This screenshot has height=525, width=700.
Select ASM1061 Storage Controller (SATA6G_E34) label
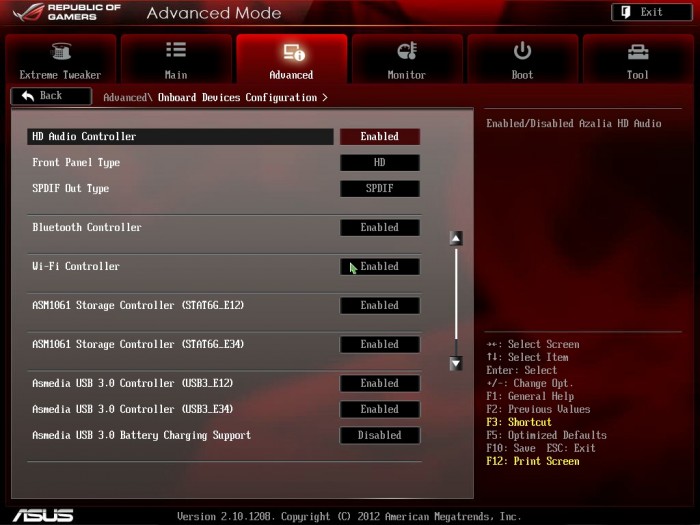(x=138, y=344)
